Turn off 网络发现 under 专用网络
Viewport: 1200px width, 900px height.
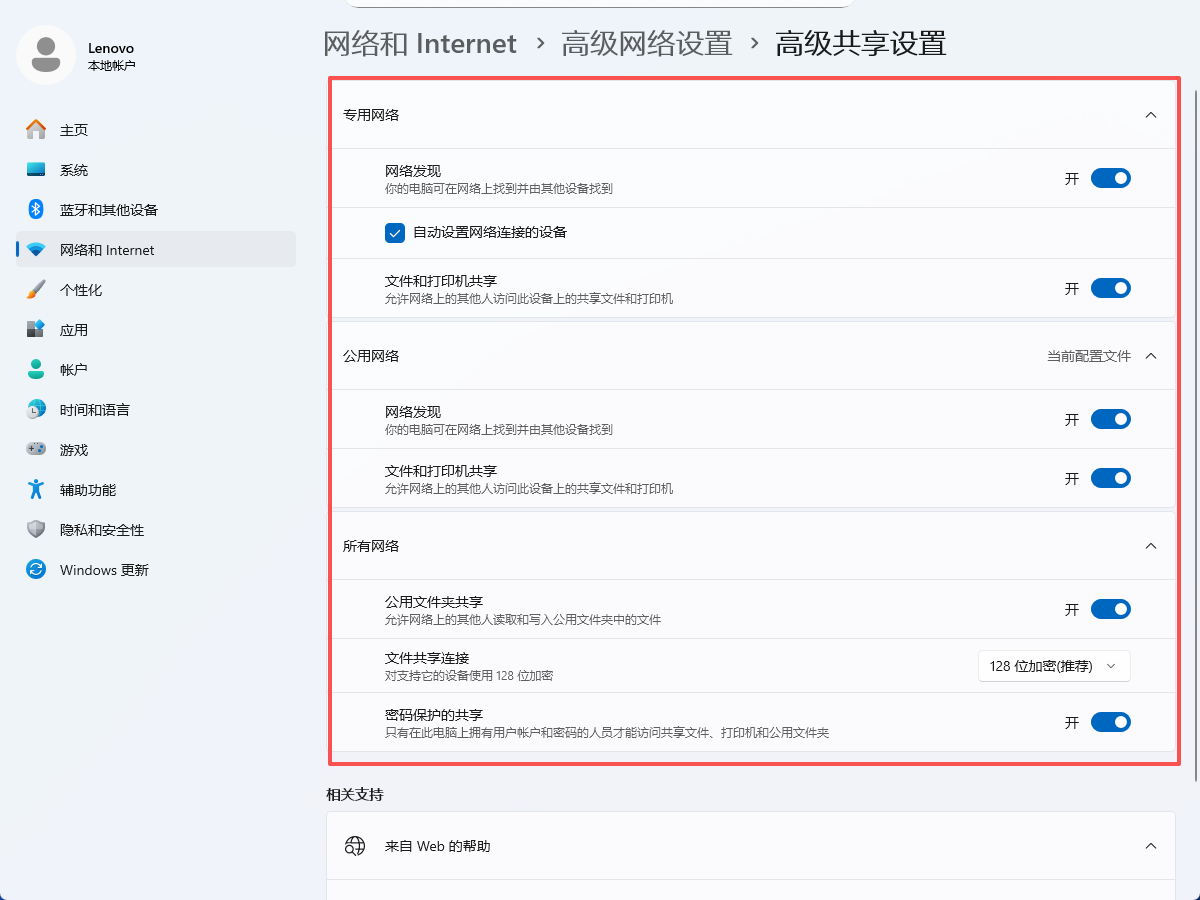[x=1110, y=179]
